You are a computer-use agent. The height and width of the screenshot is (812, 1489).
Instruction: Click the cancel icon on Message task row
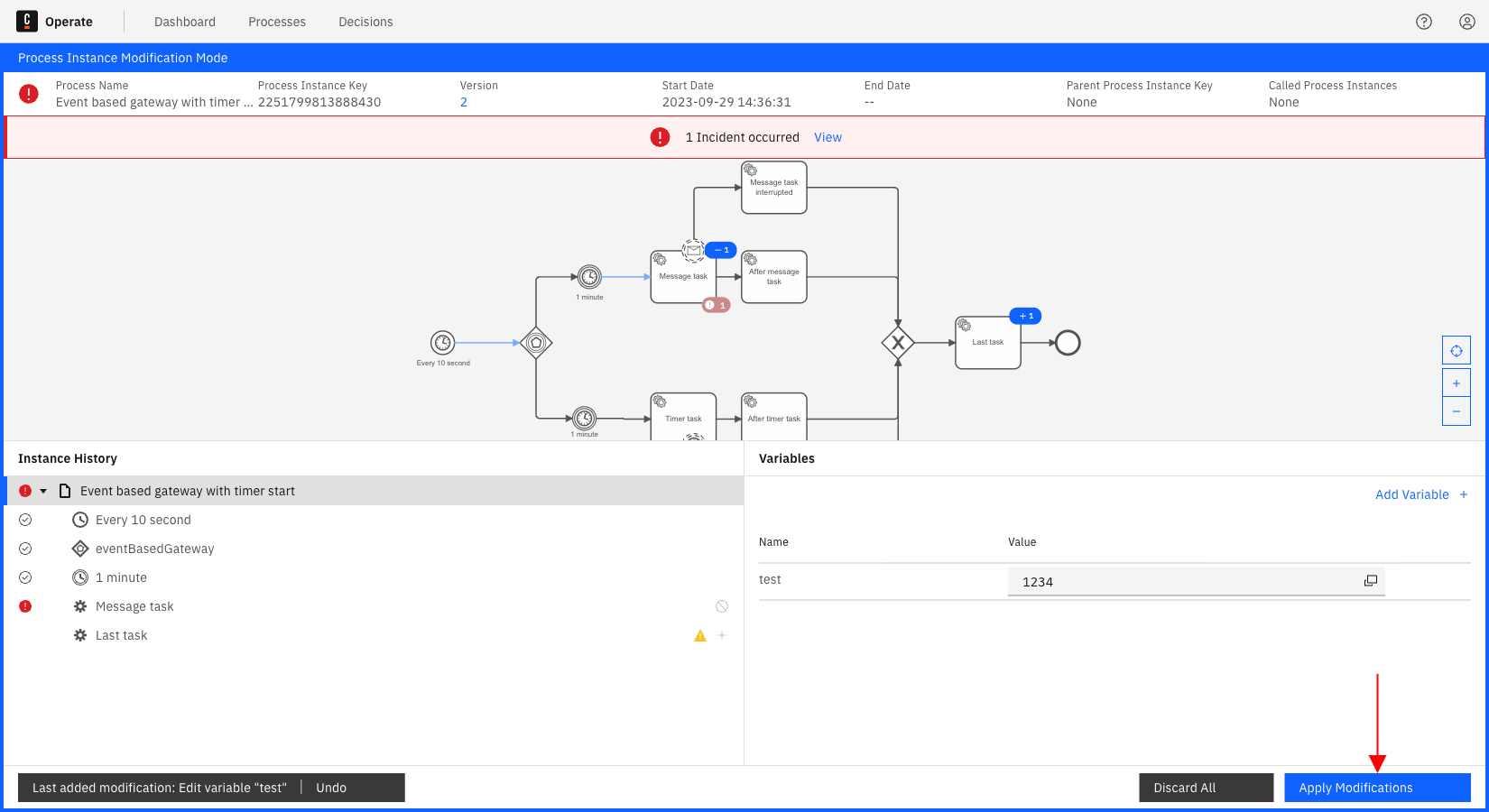click(x=722, y=606)
